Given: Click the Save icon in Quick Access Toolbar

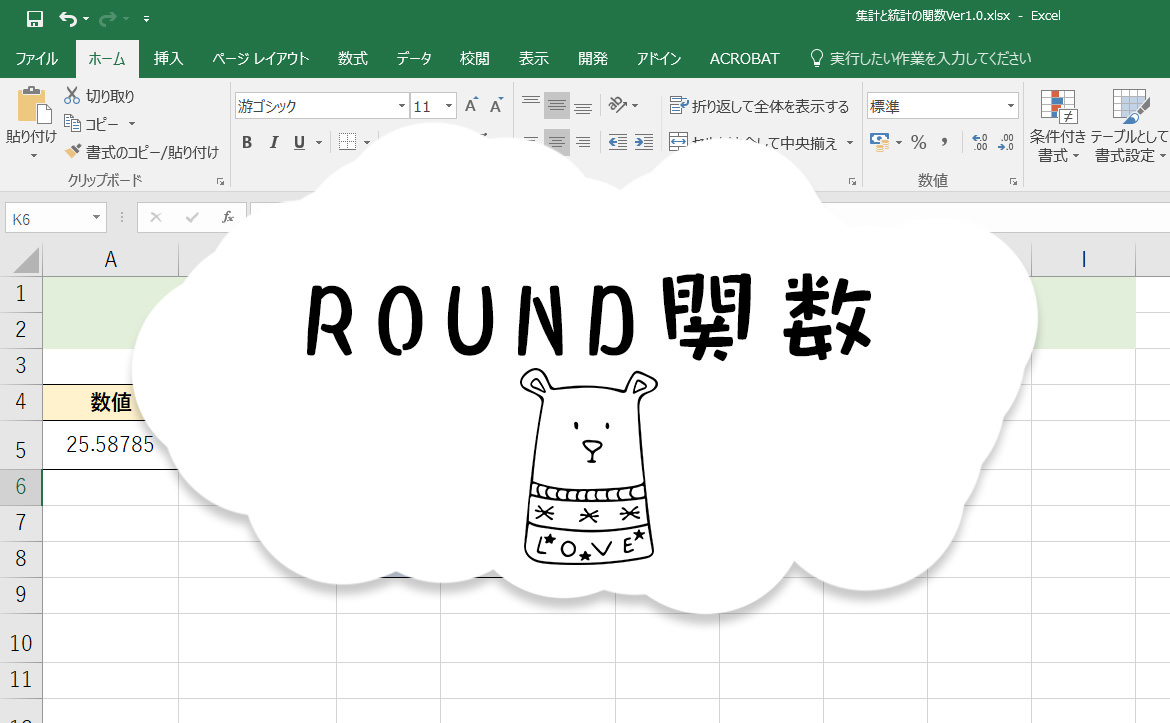Looking at the screenshot, I should pos(33,17).
